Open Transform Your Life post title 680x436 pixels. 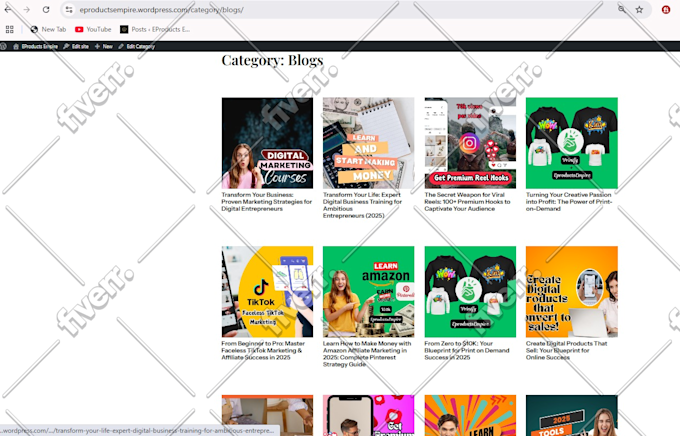[363, 205]
